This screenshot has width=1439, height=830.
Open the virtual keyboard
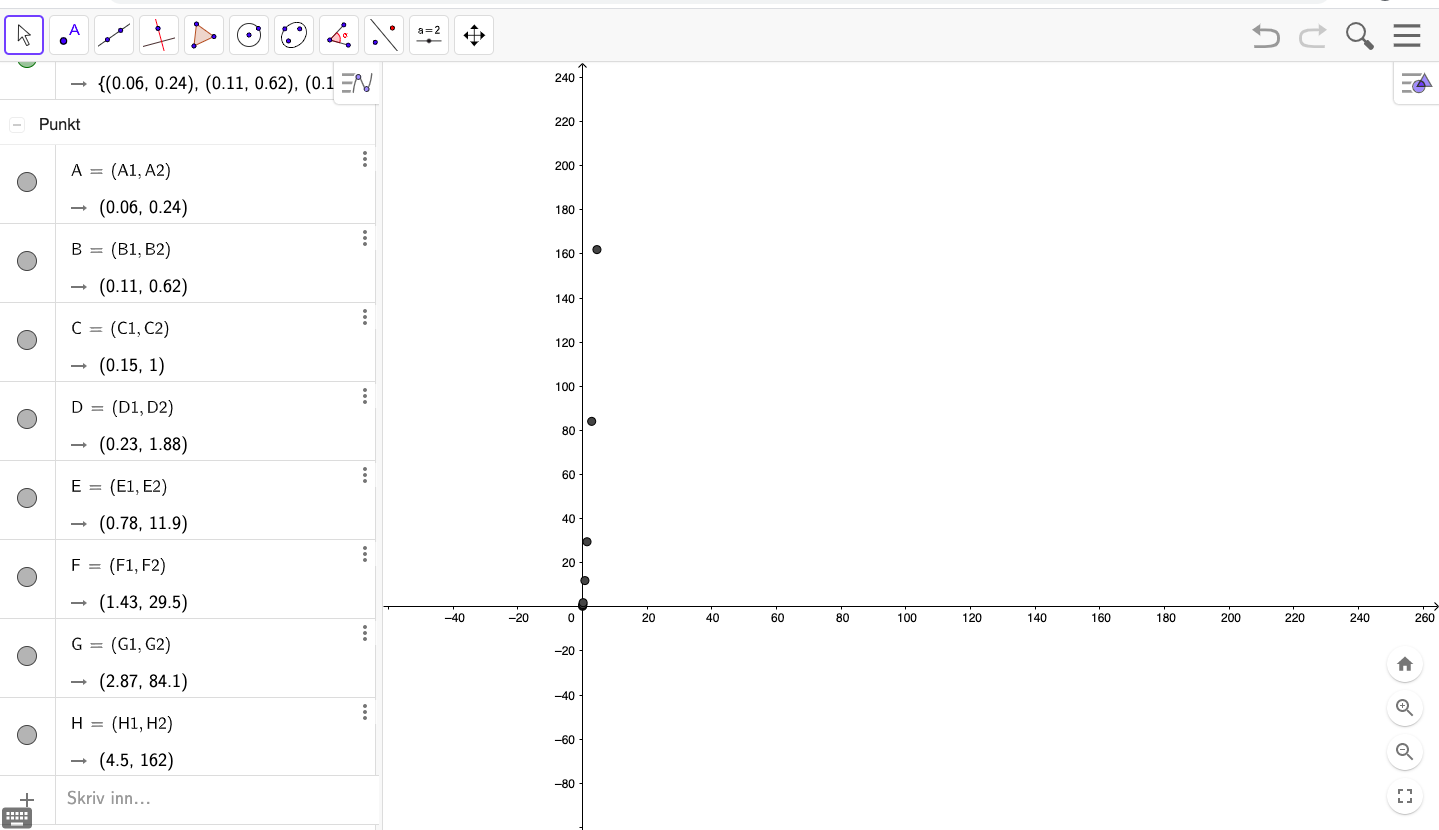[17, 819]
